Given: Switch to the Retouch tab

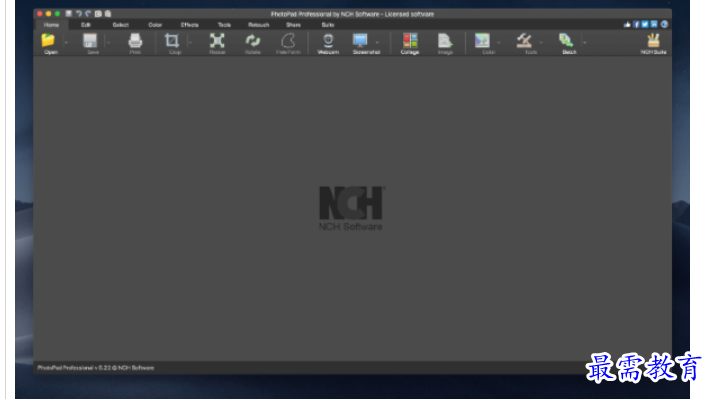Looking at the screenshot, I should (259, 25).
